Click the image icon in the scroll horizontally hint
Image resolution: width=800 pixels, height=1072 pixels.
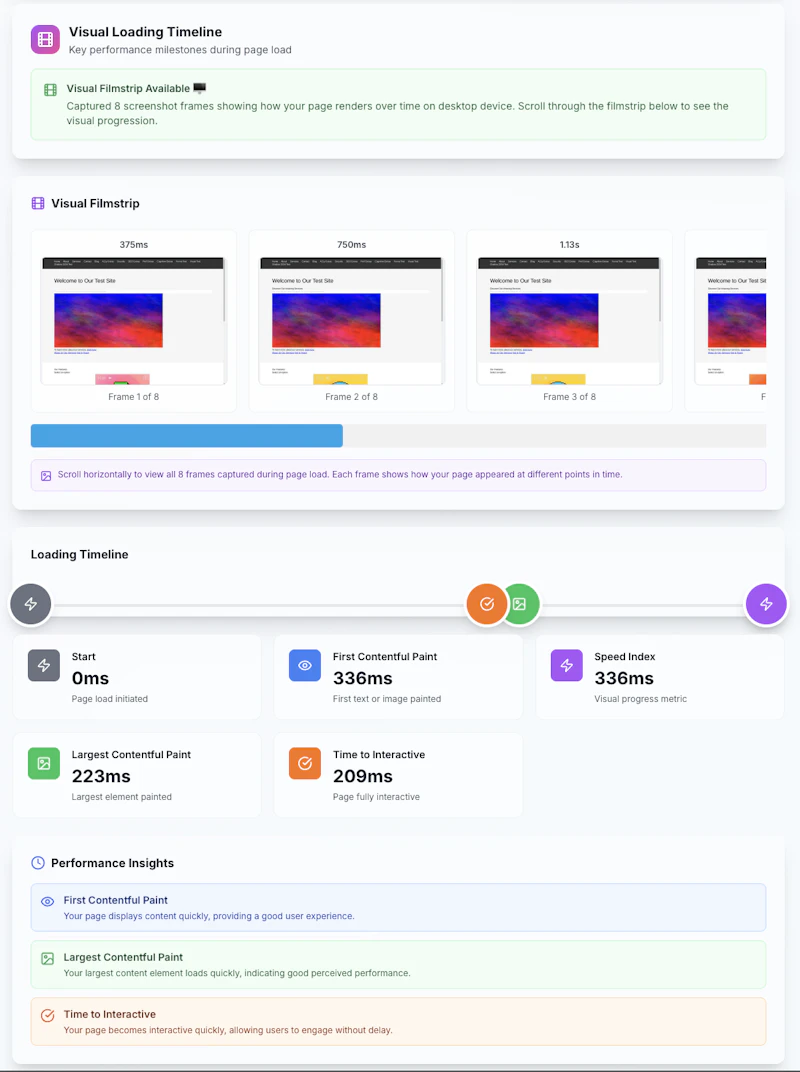pyautogui.click(x=46, y=475)
